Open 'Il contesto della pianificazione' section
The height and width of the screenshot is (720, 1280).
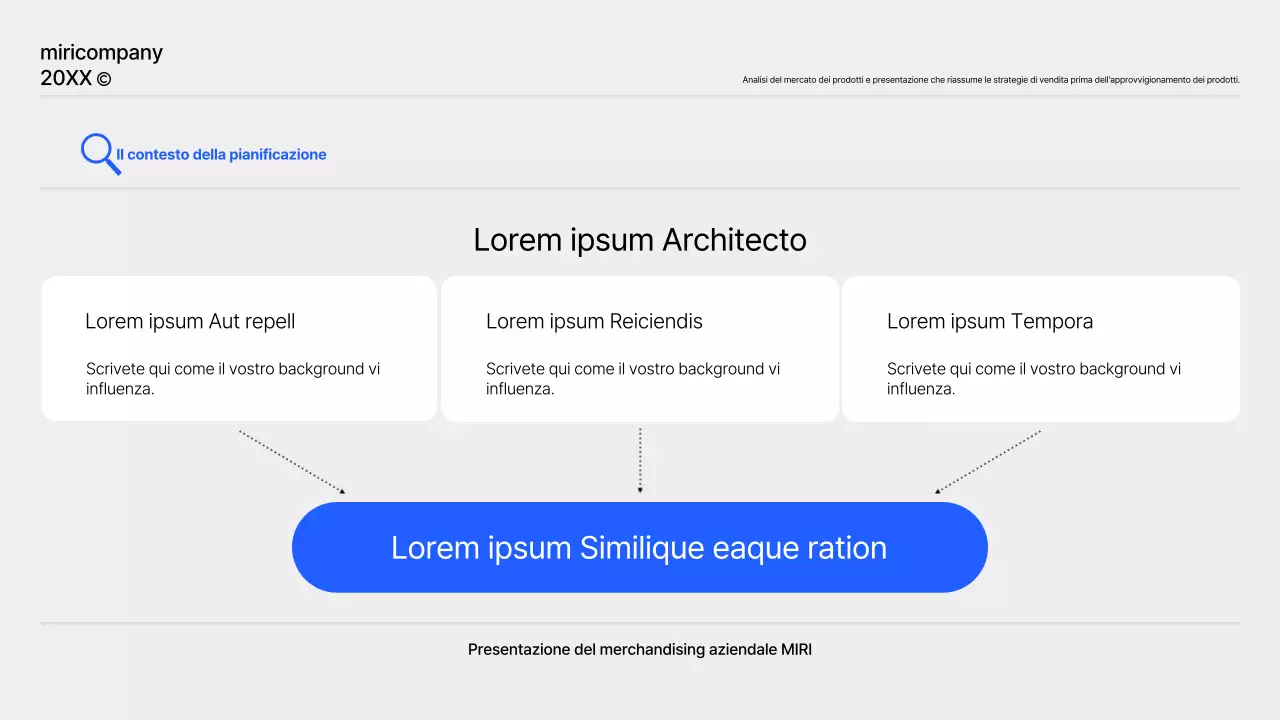[220, 154]
